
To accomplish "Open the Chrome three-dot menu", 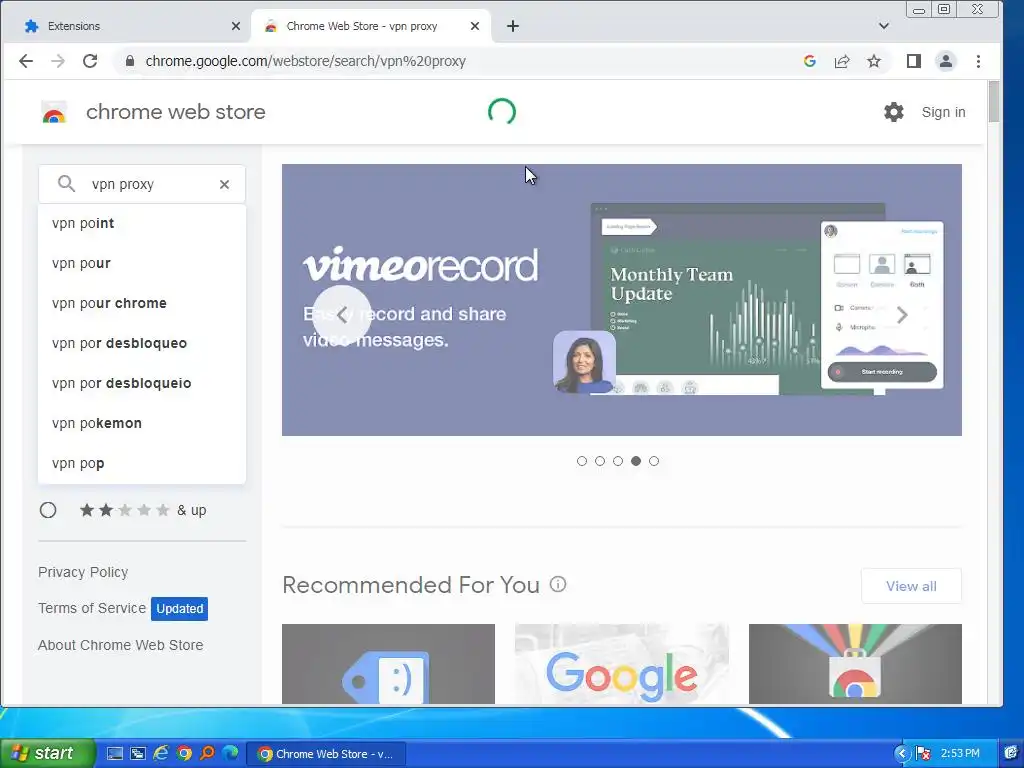I will point(978,61).
